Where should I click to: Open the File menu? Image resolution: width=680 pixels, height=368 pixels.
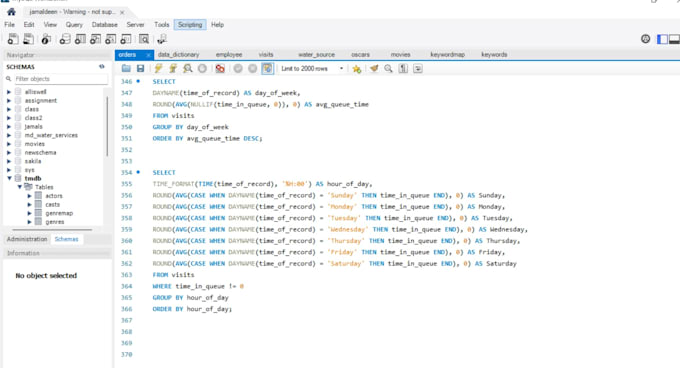pyautogui.click(x=10, y=25)
